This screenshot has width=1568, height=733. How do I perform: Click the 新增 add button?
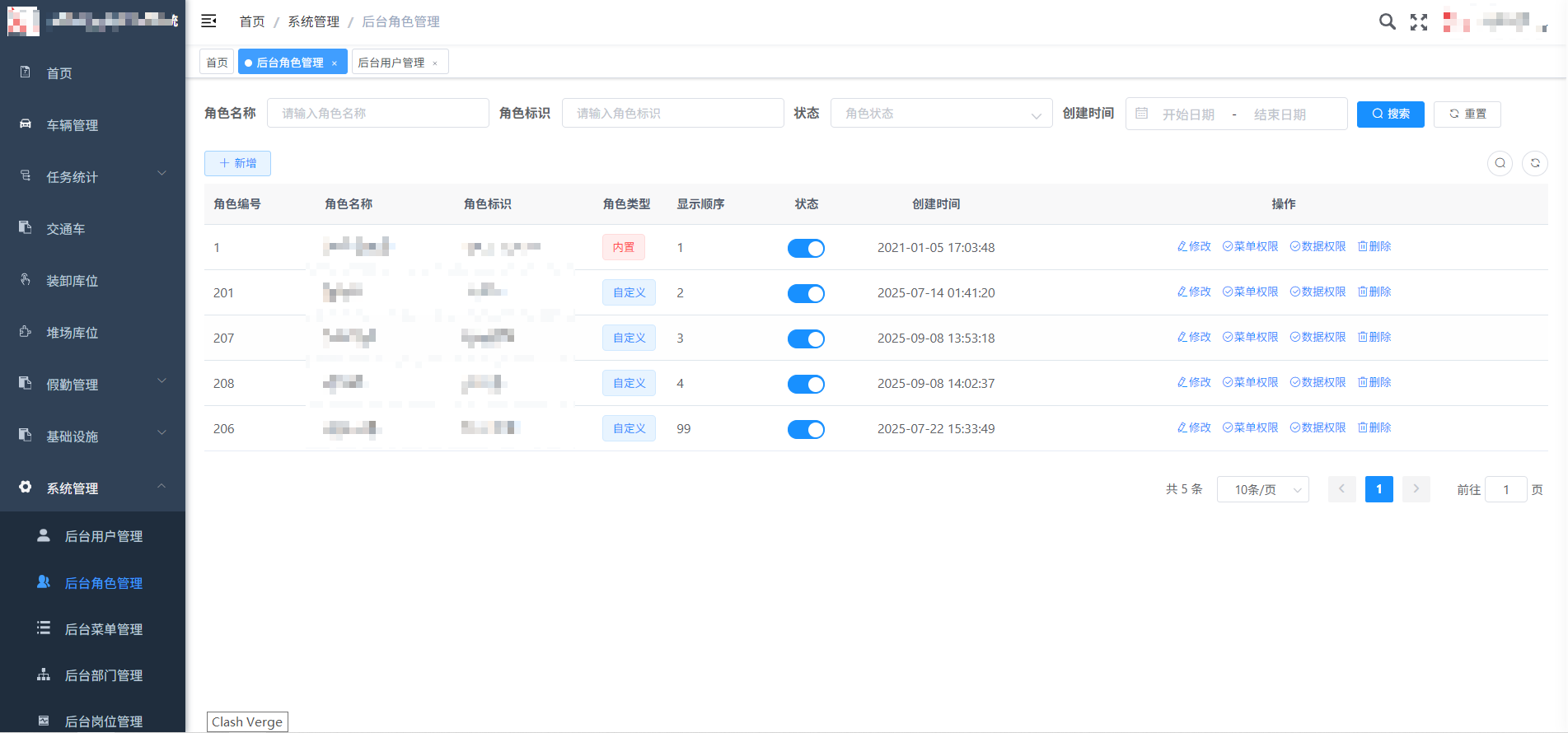point(237,163)
